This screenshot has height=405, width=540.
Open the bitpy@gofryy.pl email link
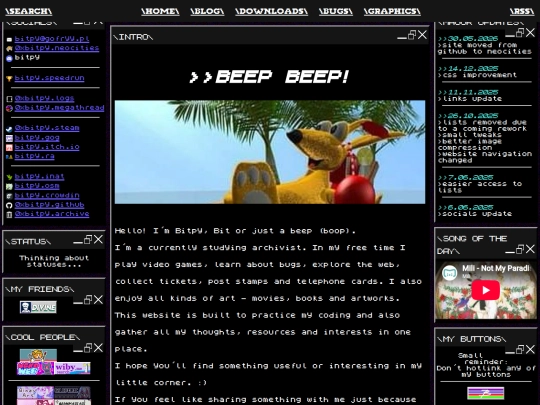click(52, 39)
